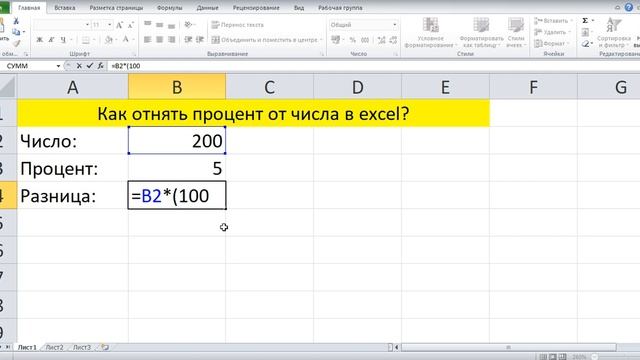The width and height of the screenshot is (640, 360).
Task: Confirm formula with checkmark icon
Action: (90, 66)
